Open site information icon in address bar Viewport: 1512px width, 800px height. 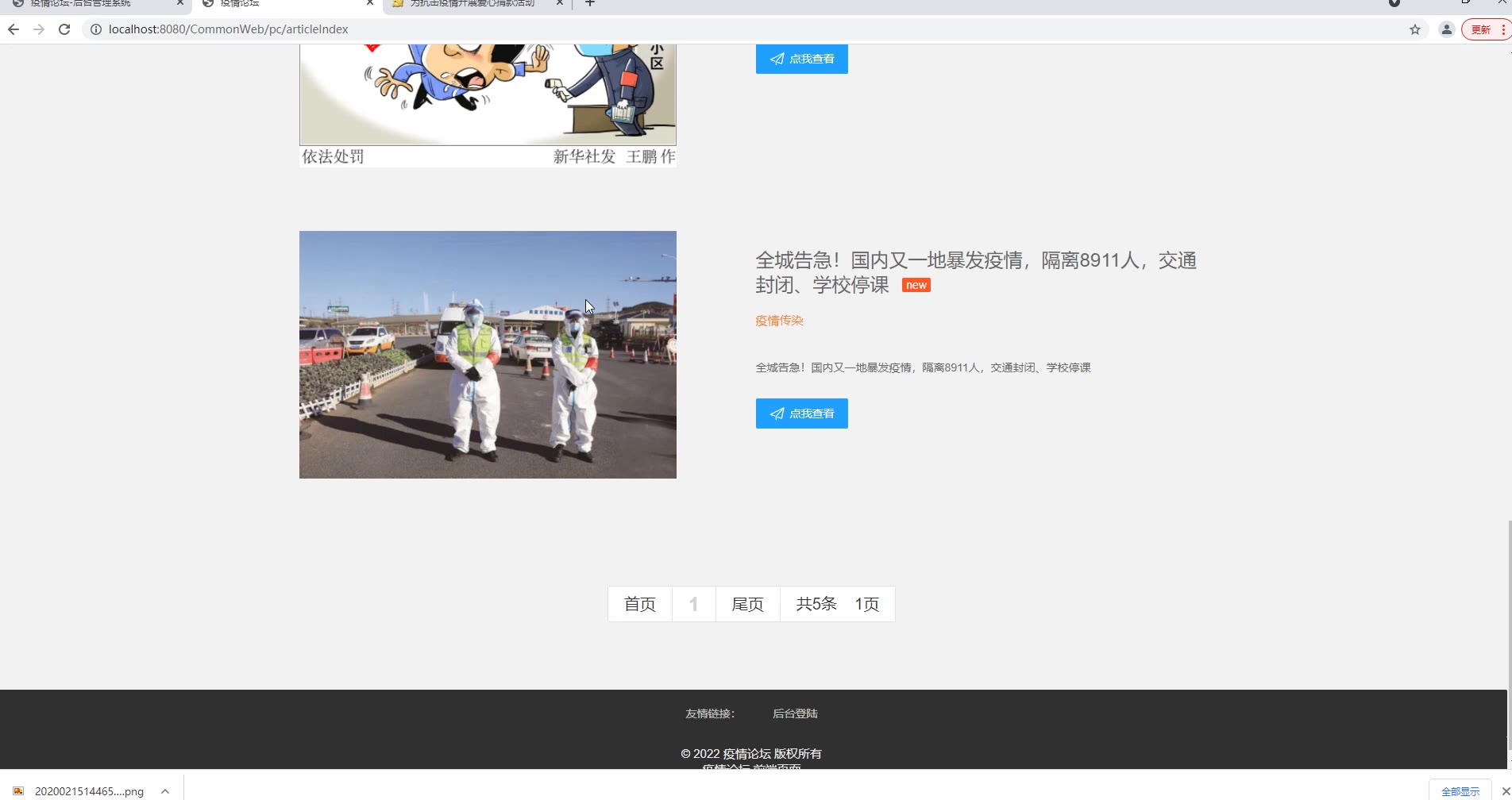(95, 29)
